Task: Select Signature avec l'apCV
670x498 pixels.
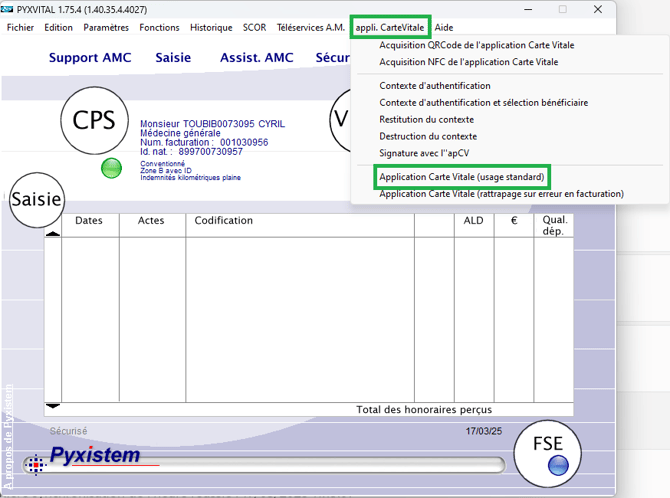Action: click(424, 153)
